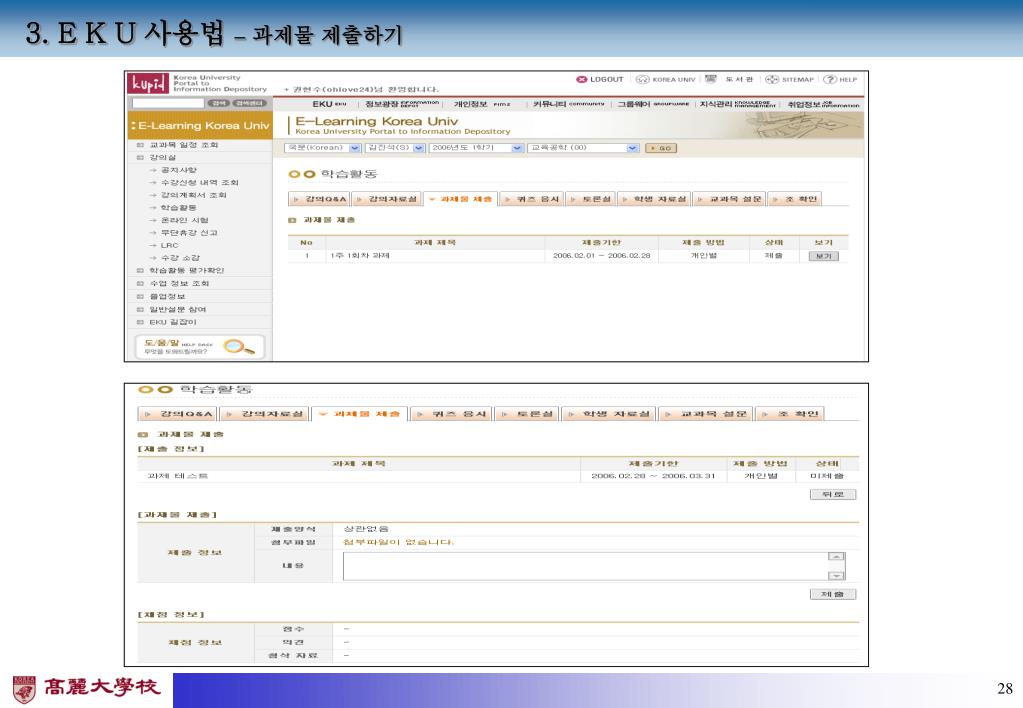Open the 개인정보 PIMS menu

click(x=482, y=104)
